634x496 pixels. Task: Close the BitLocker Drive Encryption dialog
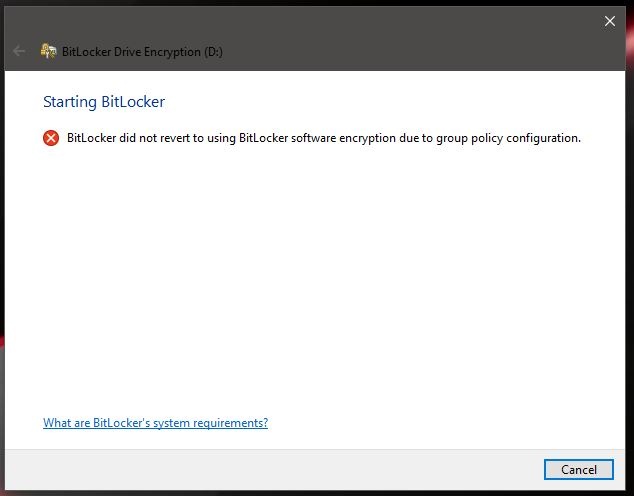pyautogui.click(x=610, y=21)
